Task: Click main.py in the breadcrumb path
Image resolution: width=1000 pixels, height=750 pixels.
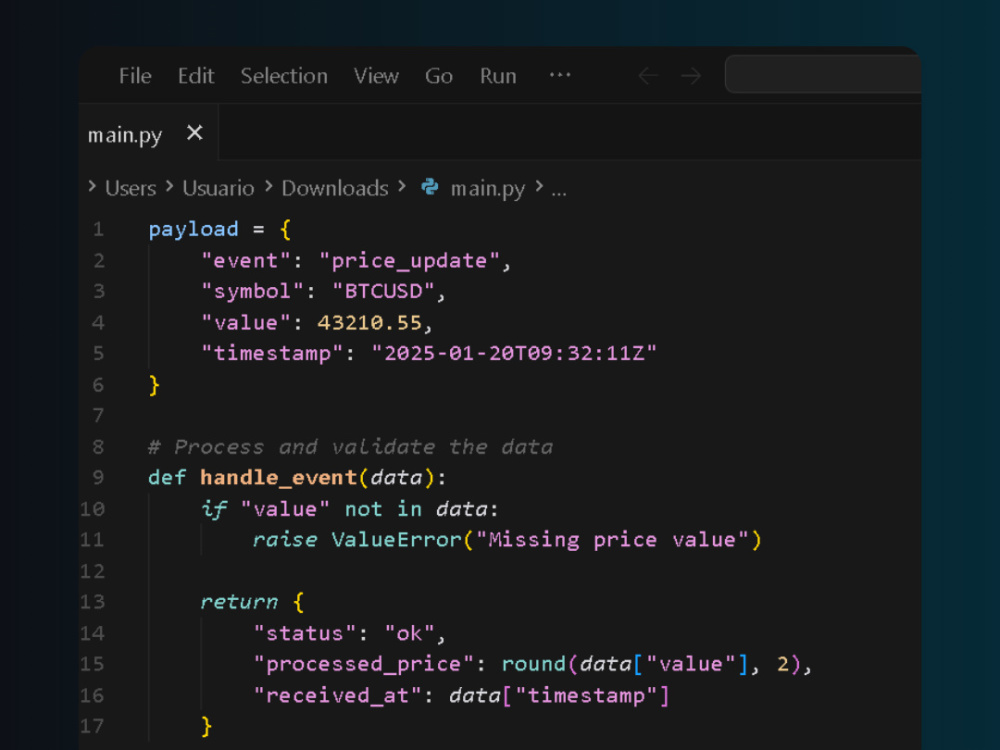Action: (x=488, y=189)
